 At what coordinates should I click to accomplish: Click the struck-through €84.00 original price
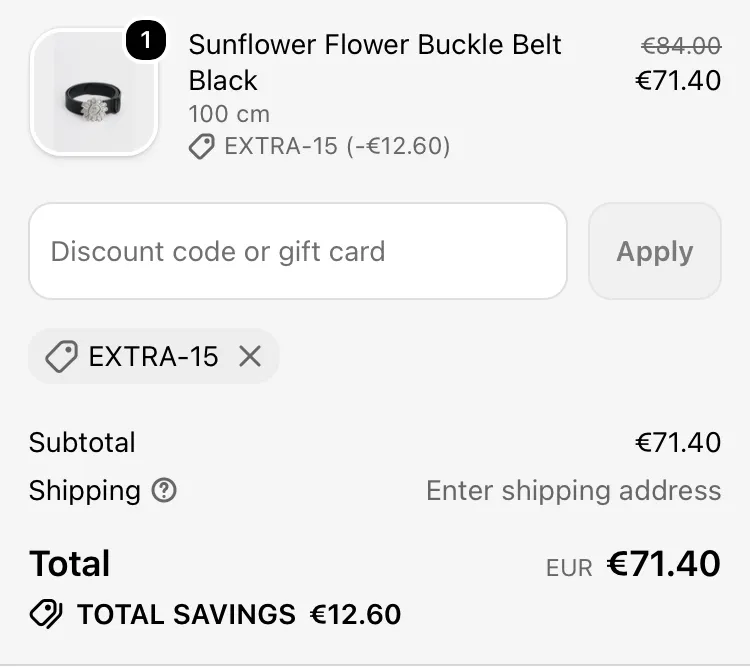681,46
